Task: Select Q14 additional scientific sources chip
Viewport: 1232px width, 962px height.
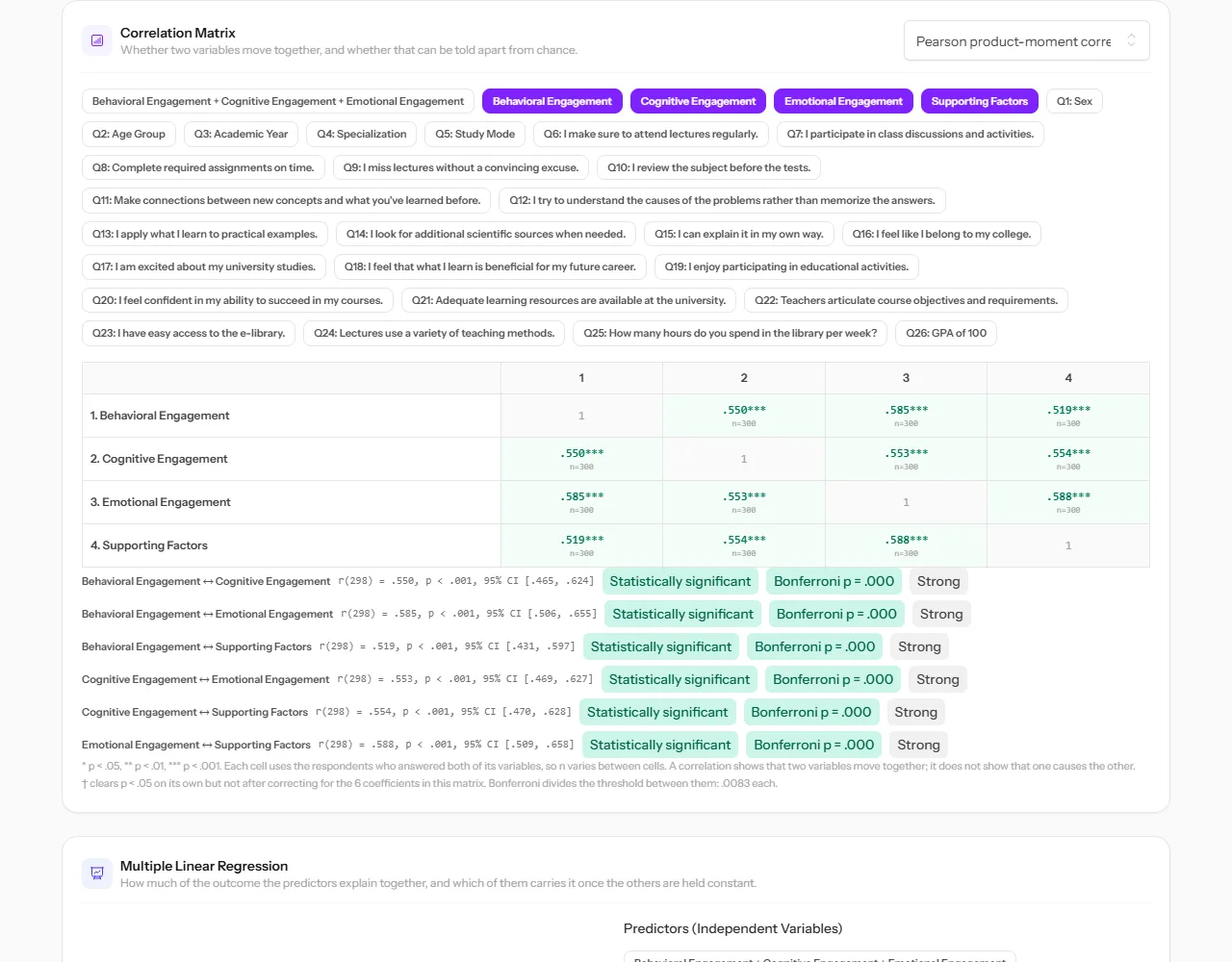Action: coord(486,234)
